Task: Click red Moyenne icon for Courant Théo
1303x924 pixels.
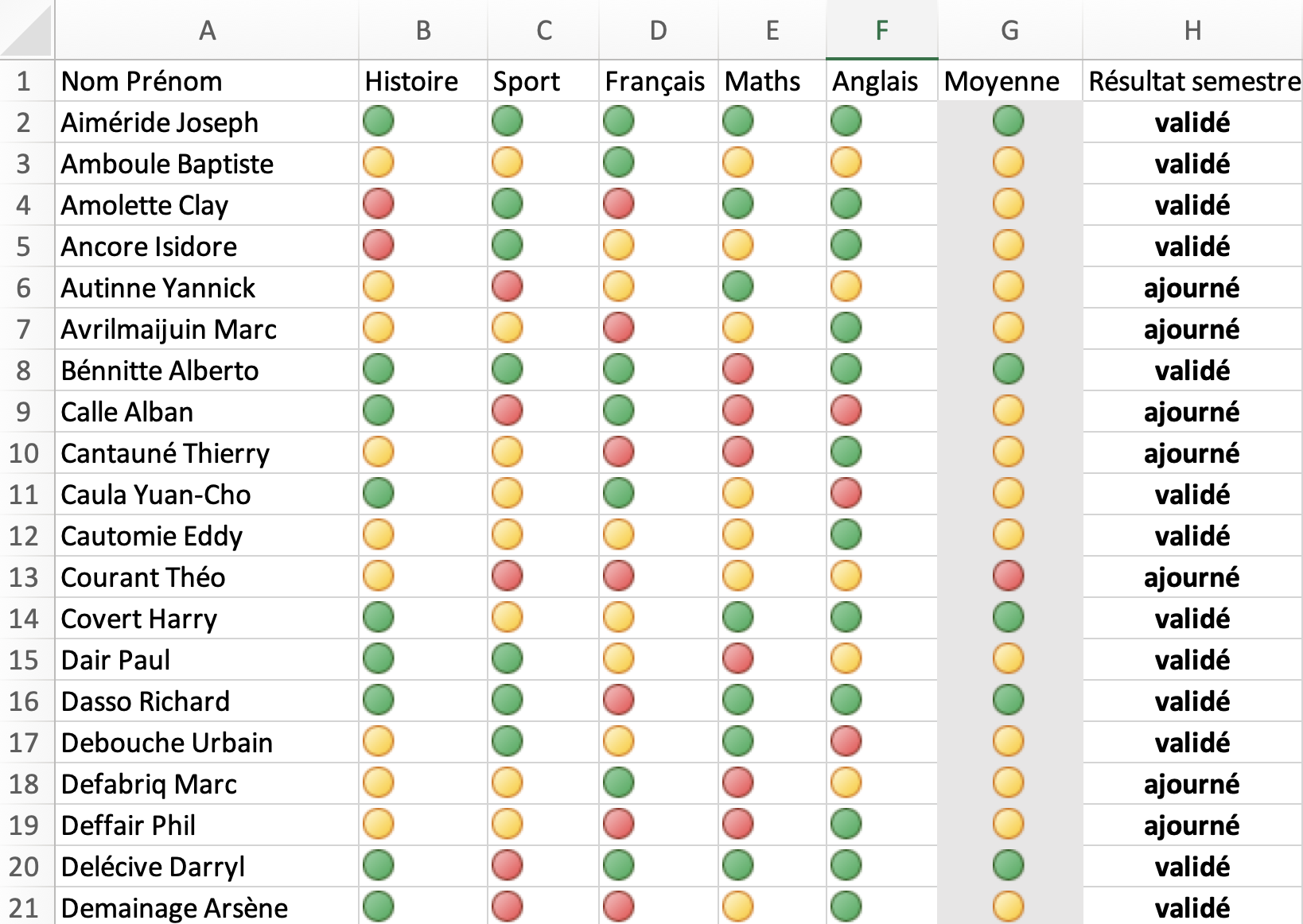Action: 1009,576
